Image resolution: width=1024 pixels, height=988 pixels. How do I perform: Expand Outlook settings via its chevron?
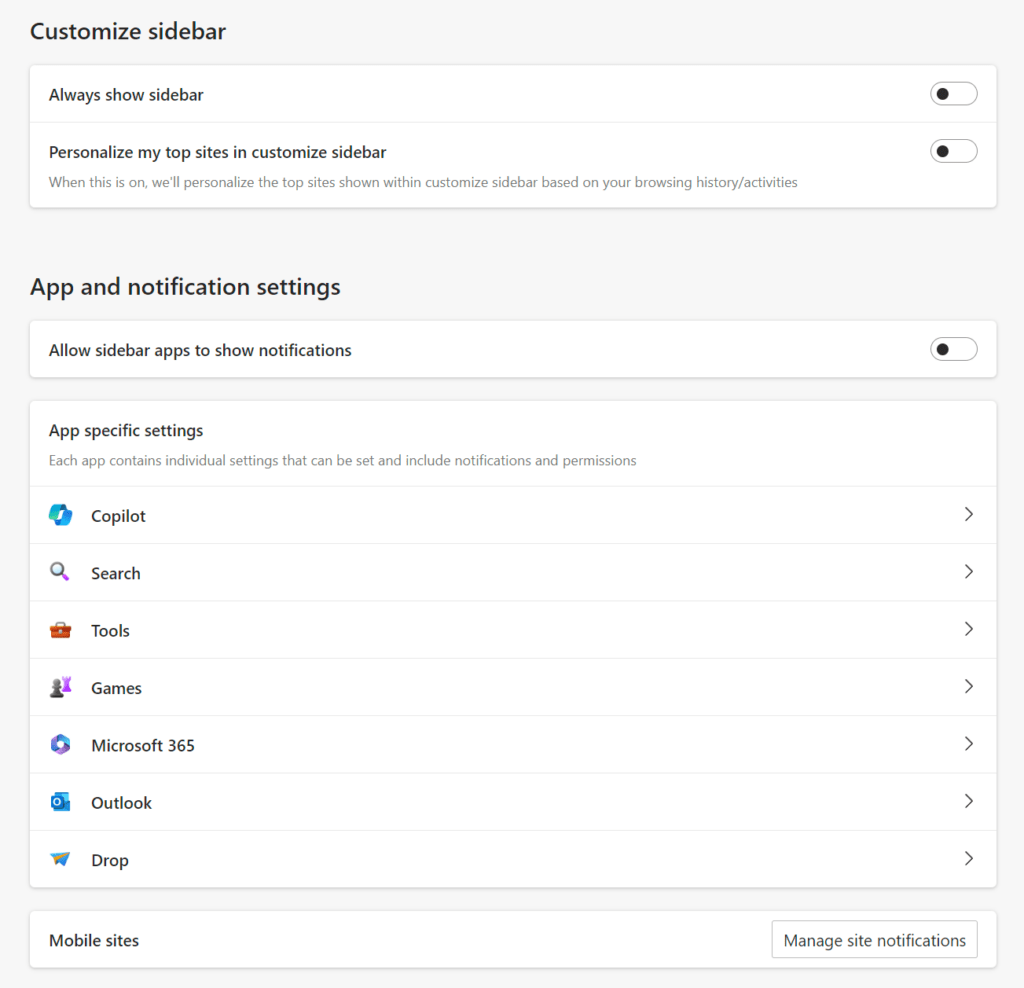[x=968, y=802]
